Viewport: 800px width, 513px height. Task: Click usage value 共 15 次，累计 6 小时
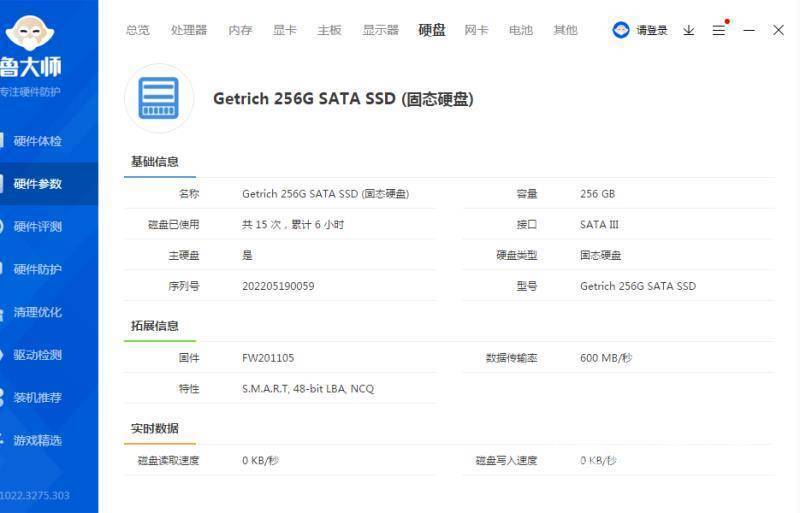click(x=293, y=225)
